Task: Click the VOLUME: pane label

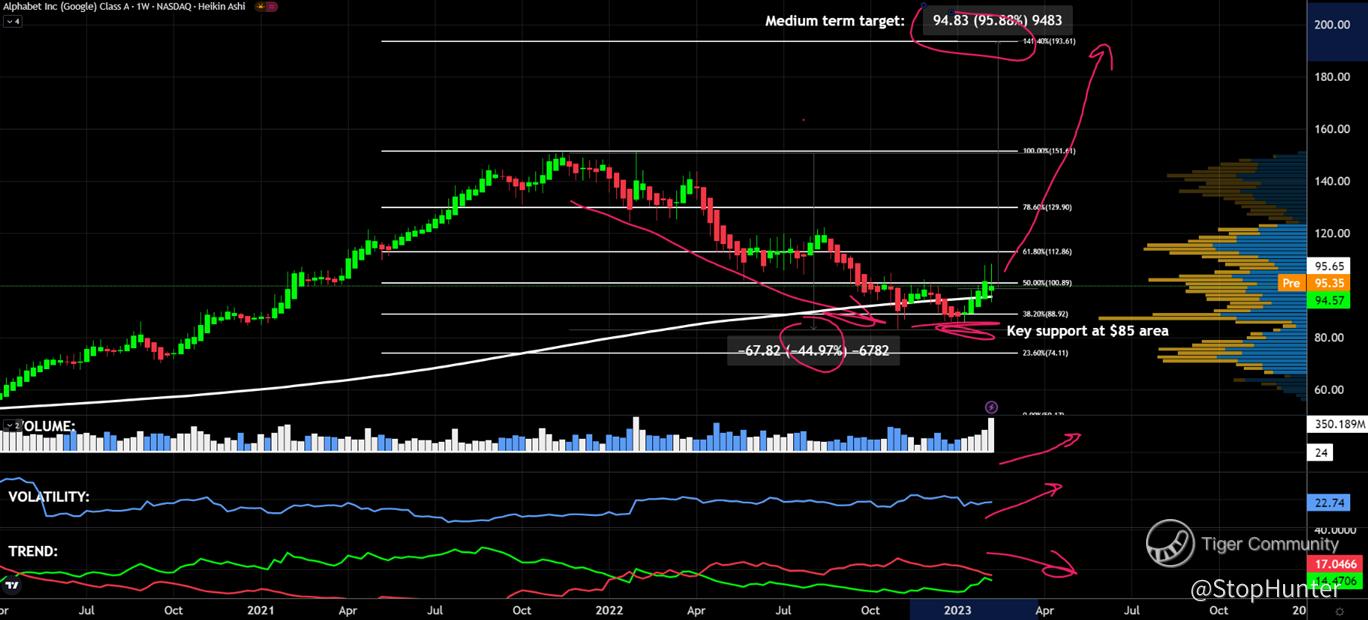Action: [50, 426]
